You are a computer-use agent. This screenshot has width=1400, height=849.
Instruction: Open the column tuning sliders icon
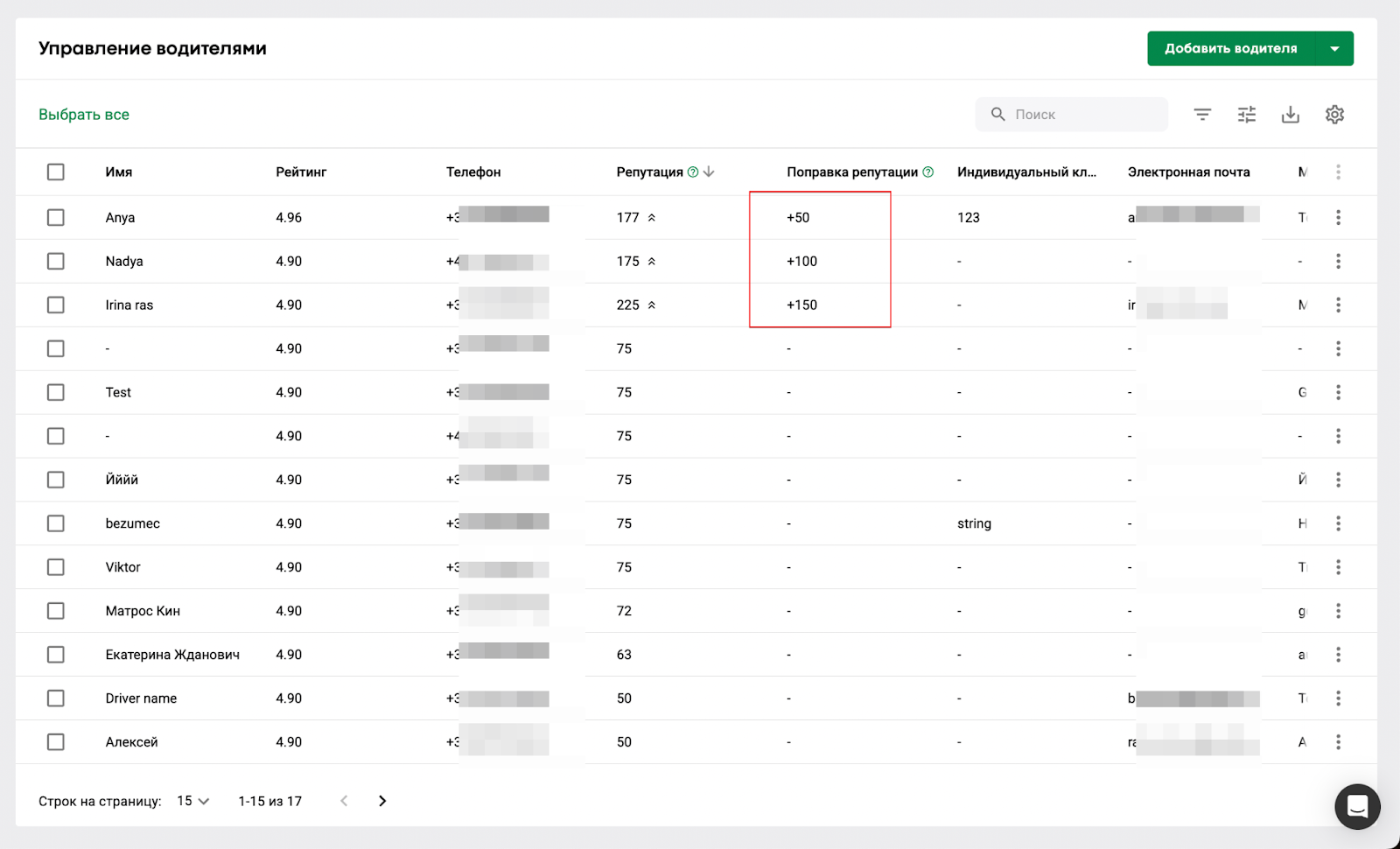[x=1247, y=115]
